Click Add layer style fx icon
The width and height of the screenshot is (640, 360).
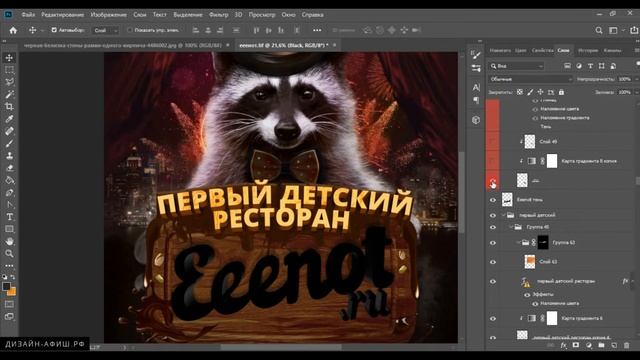coord(563,345)
